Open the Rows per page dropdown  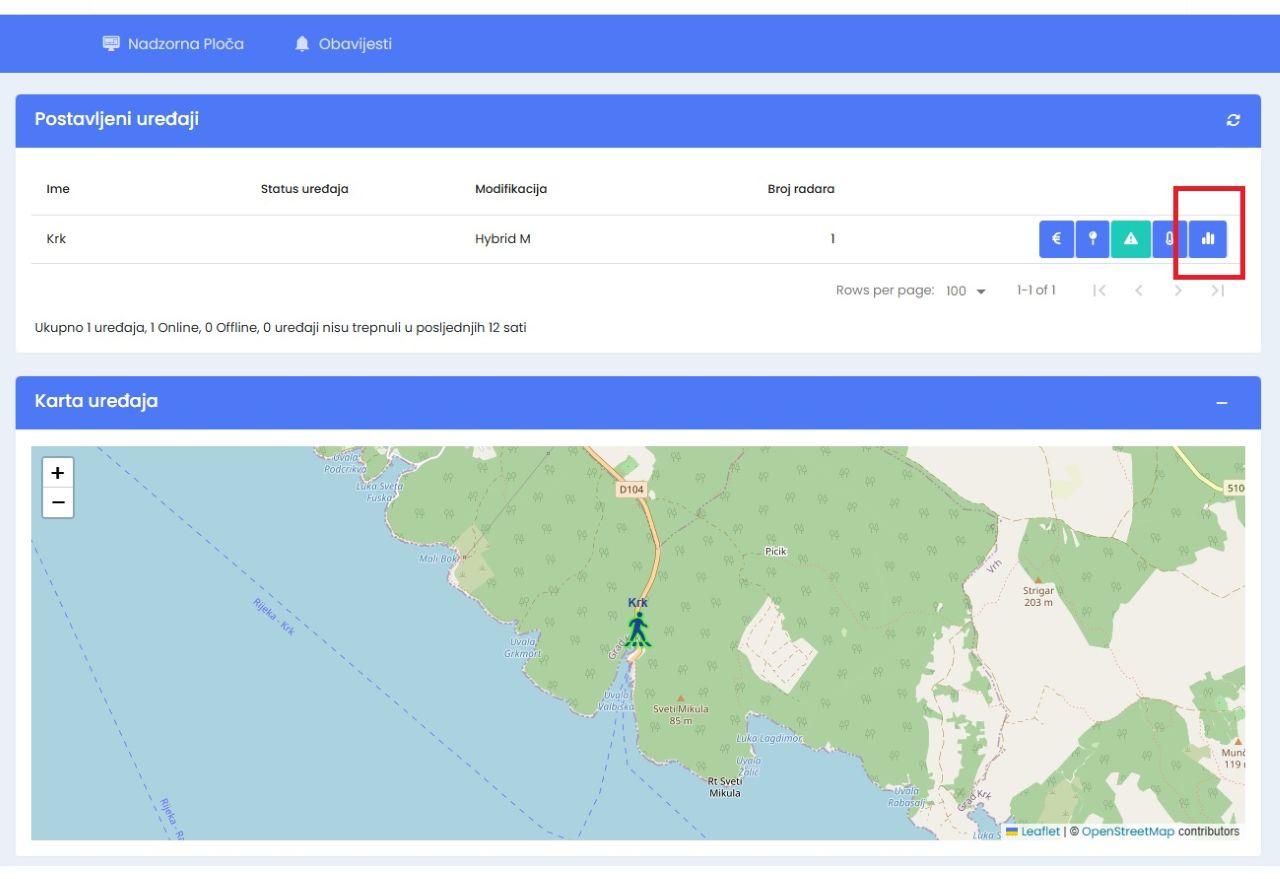click(966, 291)
